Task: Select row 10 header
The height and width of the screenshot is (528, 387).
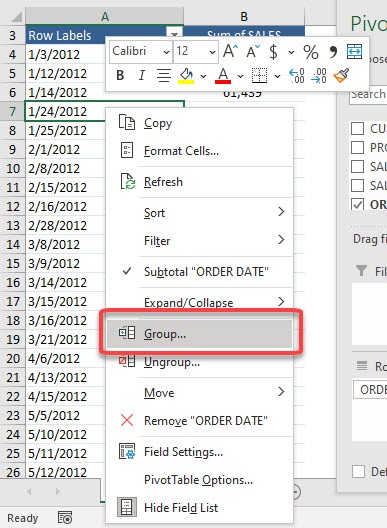Action: coord(13,168)
